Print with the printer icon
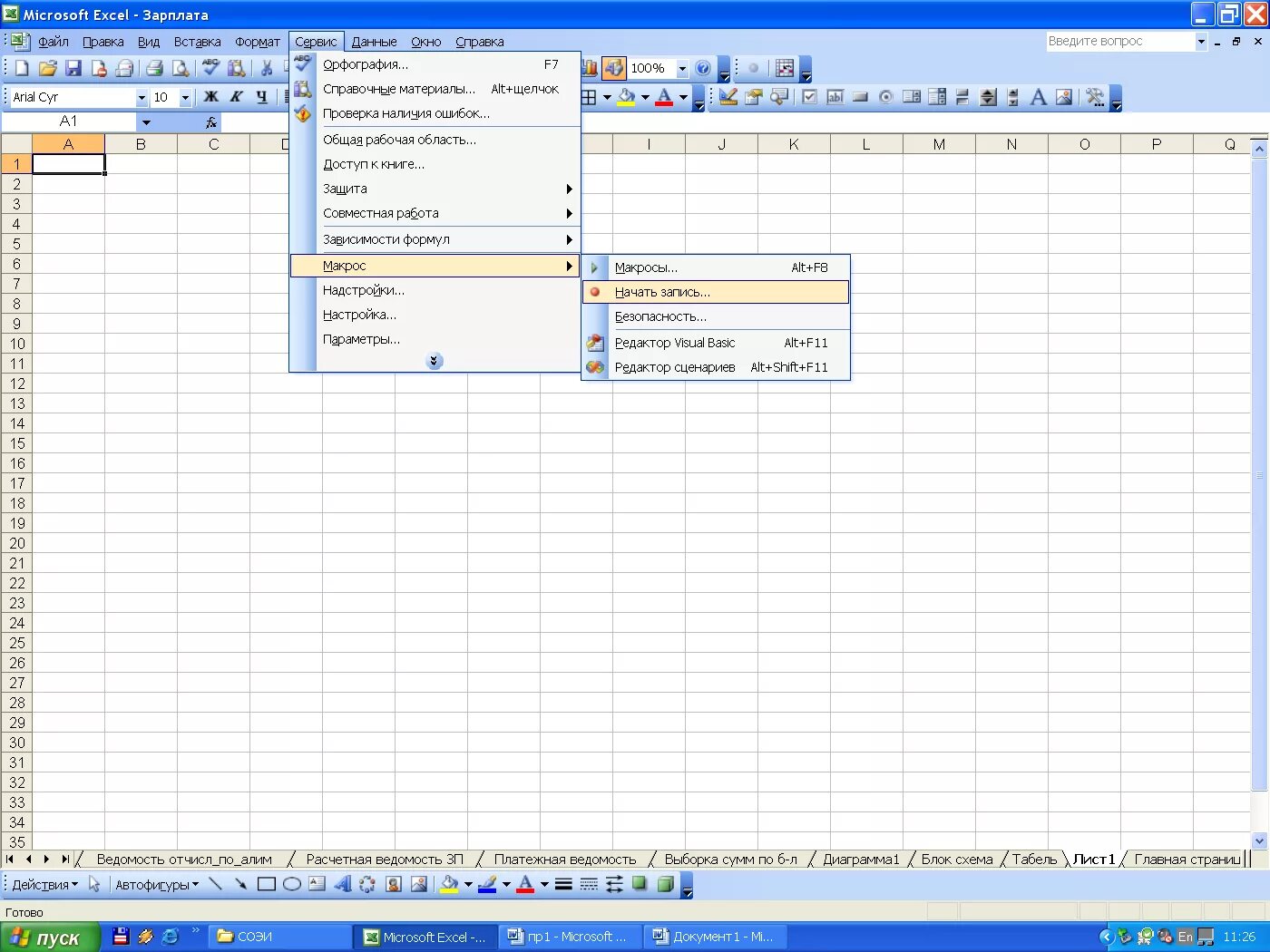1270x952 pixels. click(x=155, y=68)
